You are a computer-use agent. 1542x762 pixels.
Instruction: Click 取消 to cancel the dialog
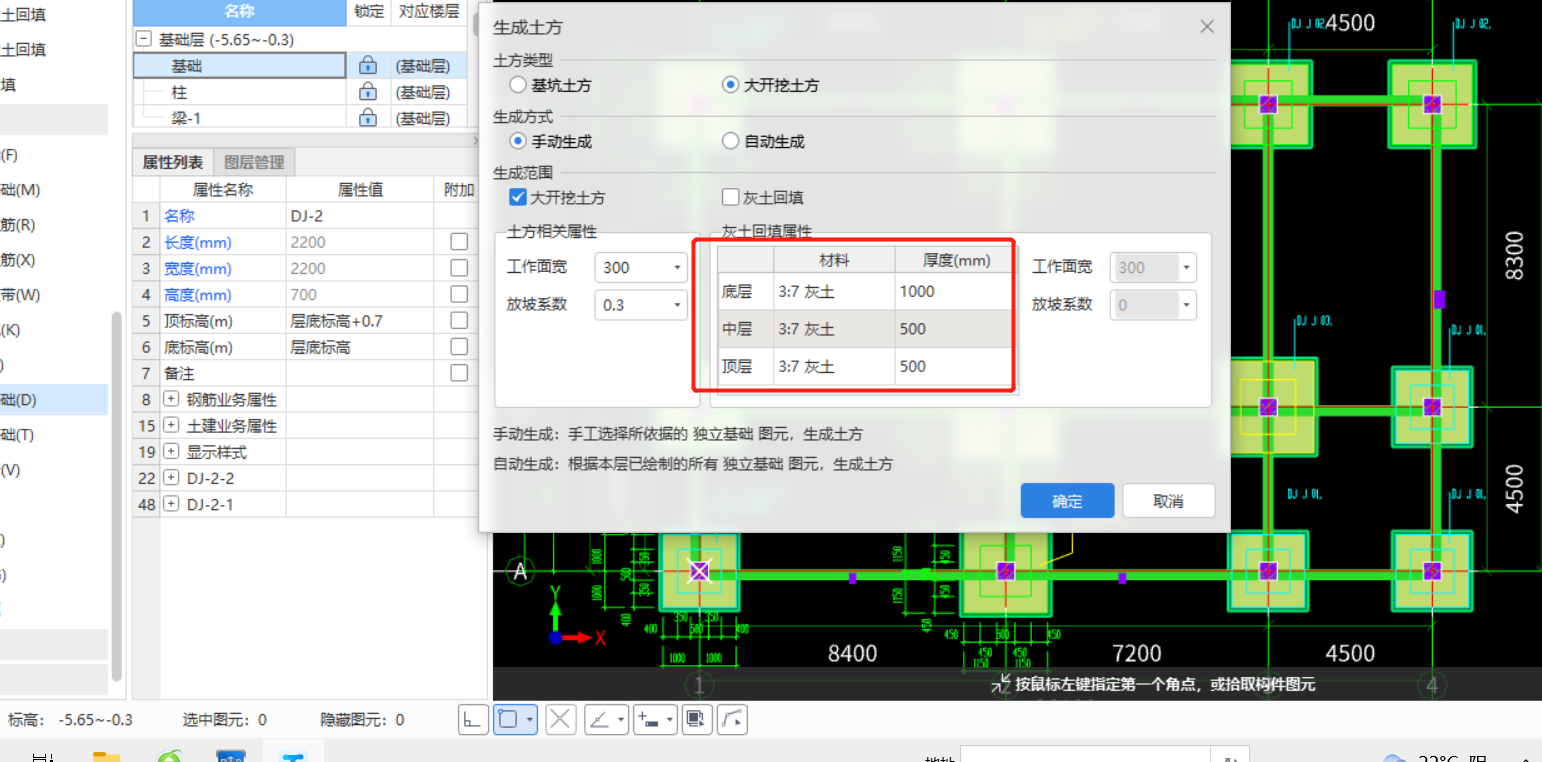point(1168,501)
